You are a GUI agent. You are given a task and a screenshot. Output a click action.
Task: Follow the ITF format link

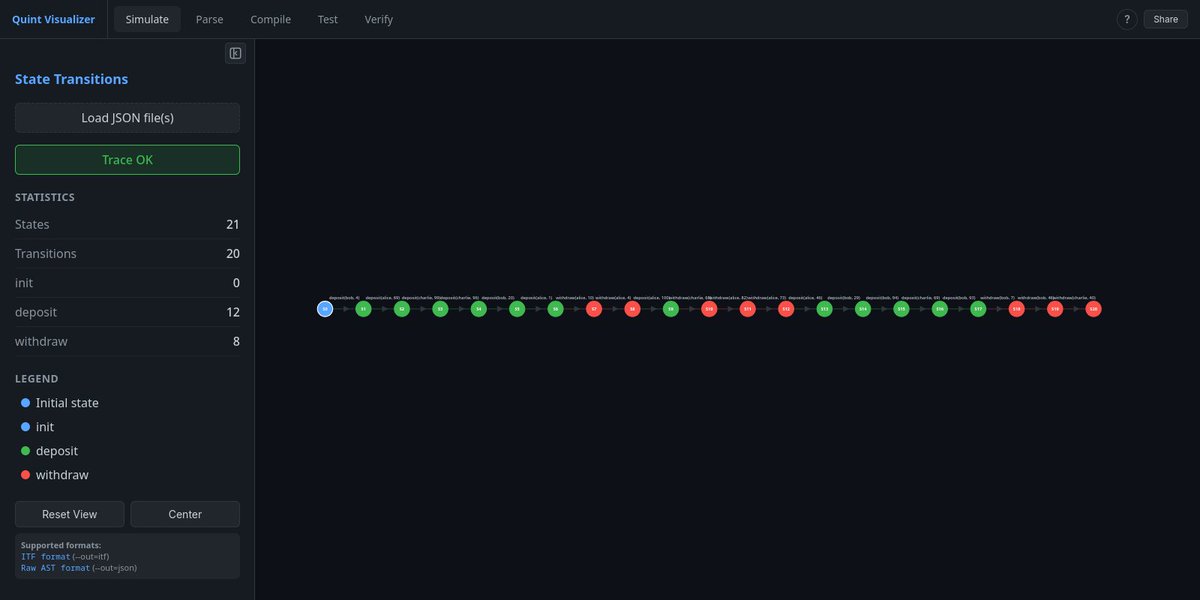(x=46, y=556)
